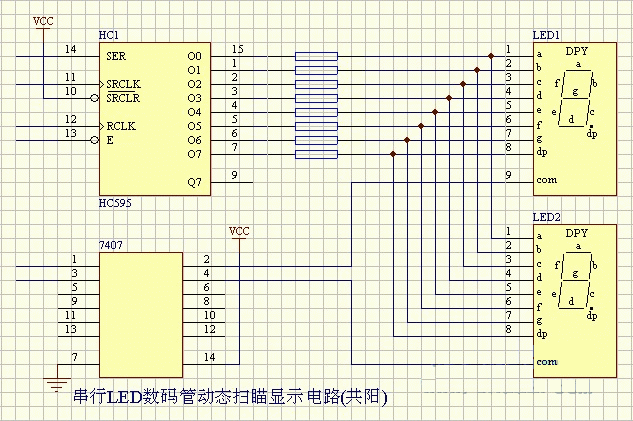Select the com pin of LED1

[547, 180]
